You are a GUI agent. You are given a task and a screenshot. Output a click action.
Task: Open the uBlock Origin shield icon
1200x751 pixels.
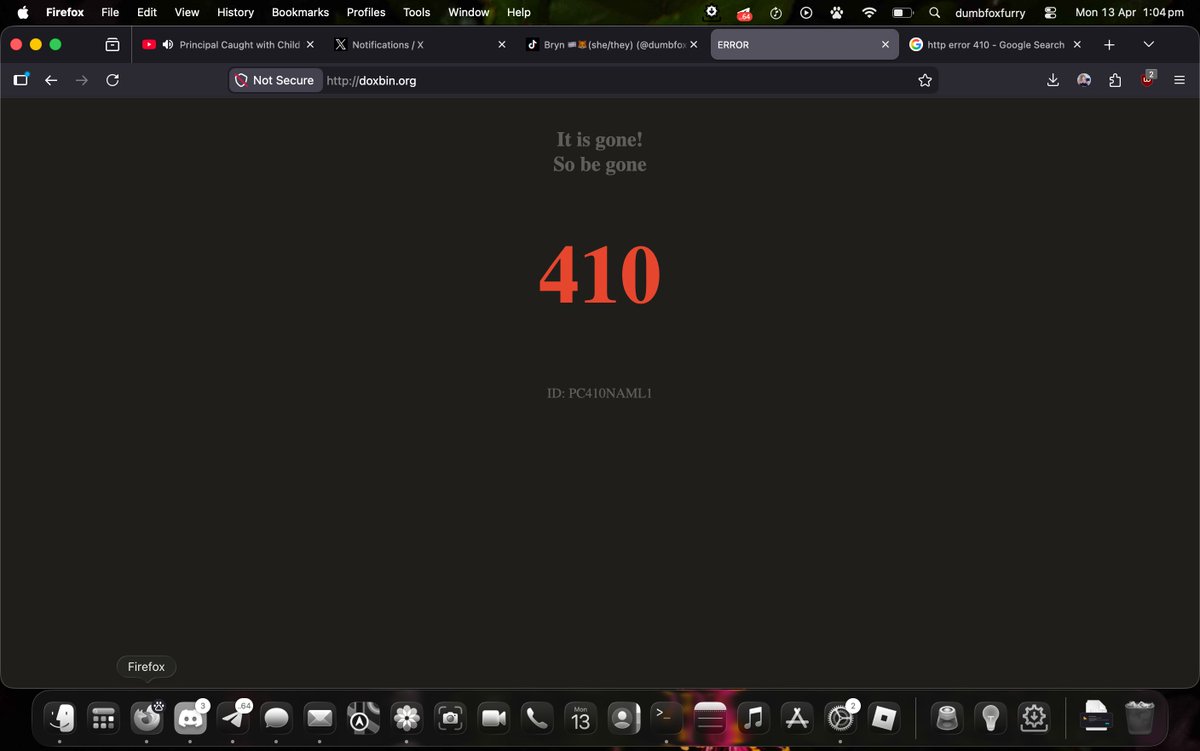tap(1147, 79)
